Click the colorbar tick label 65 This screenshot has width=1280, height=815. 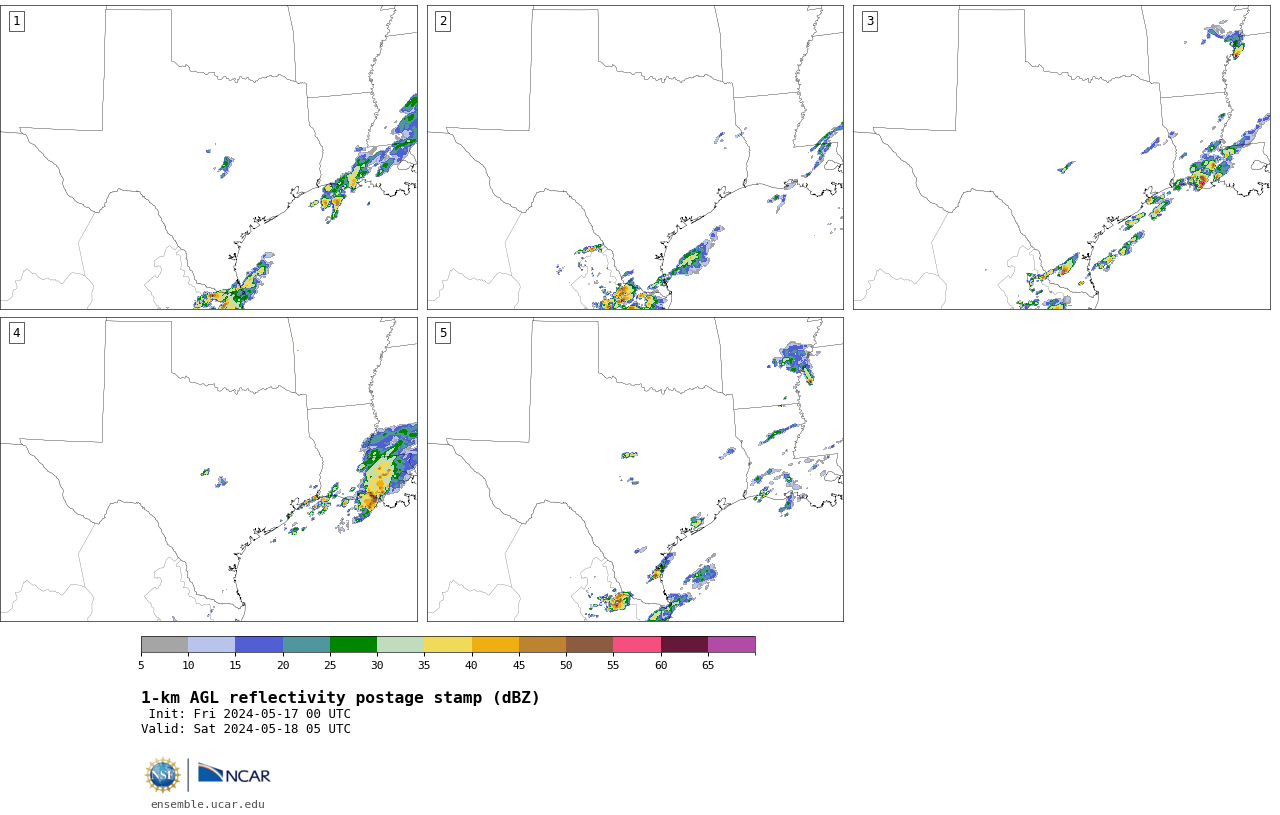click(708, 665)
